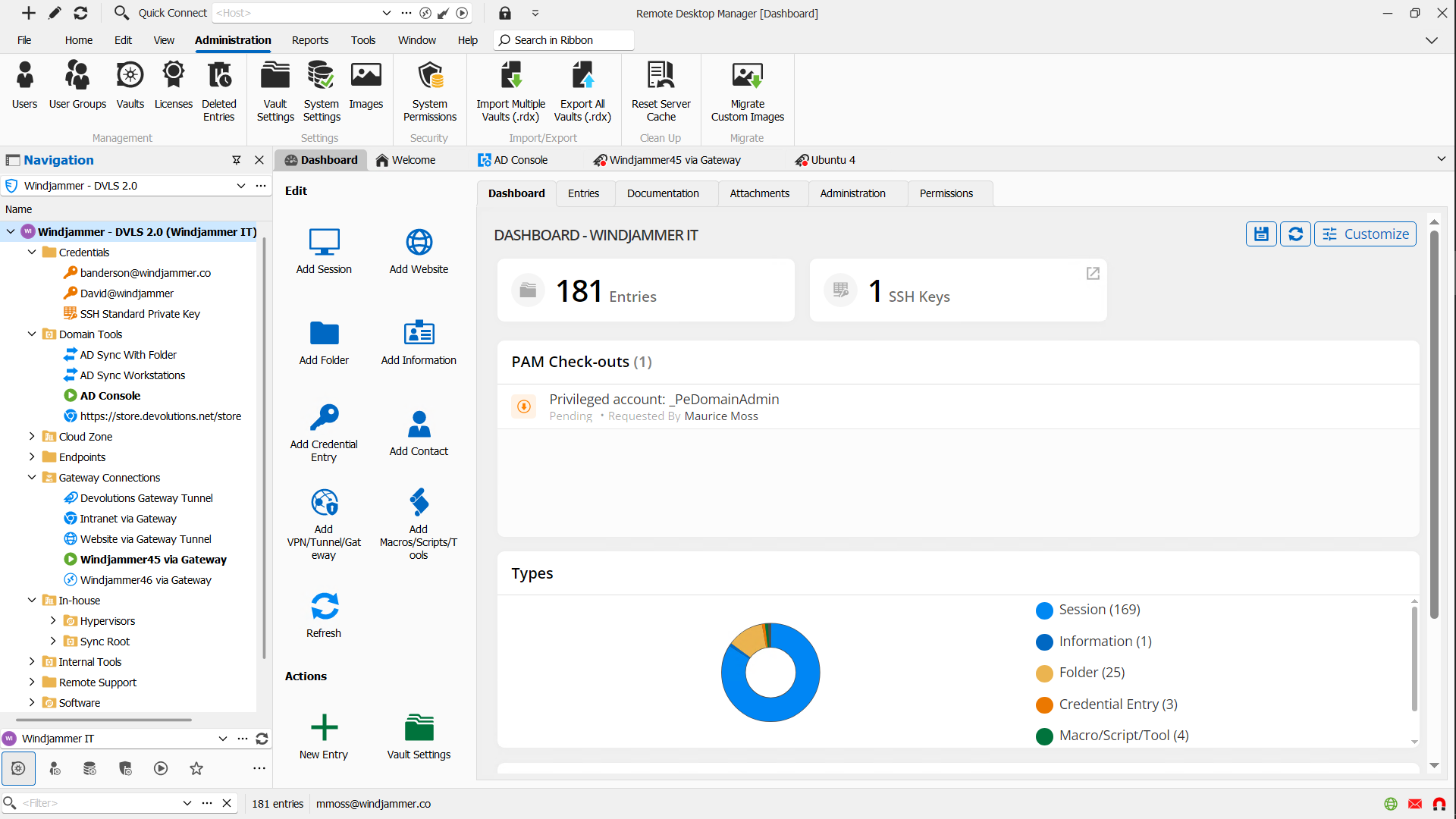1456x819 pixels.
Task: Click the Export All Vaults (.rdx) icon
Action: (x=582, y=91)
